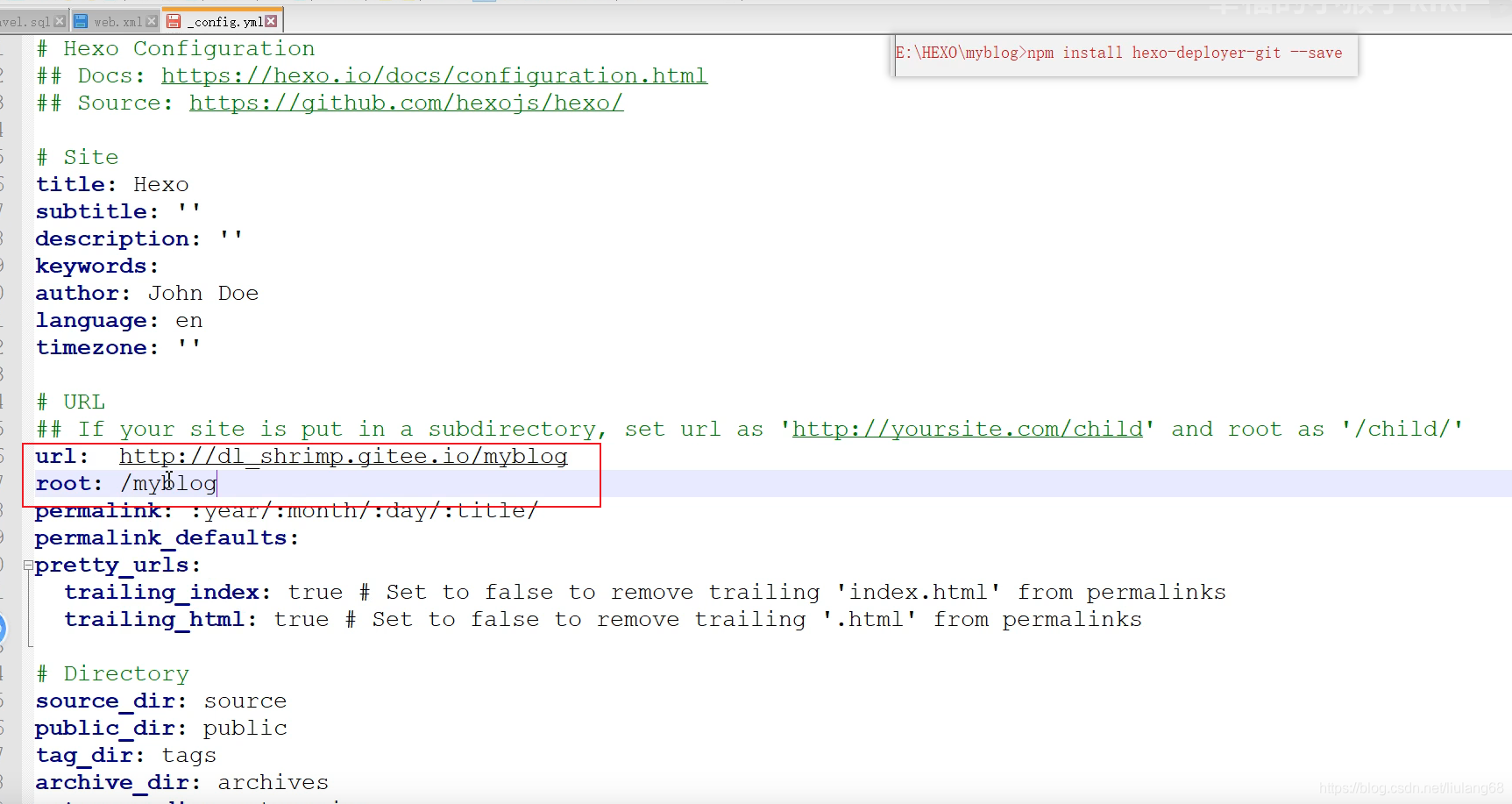This screenshot has height=804, width=1512.
Task: Click the 'tag_dir: tags' line
Action: (x=125, y=756)
